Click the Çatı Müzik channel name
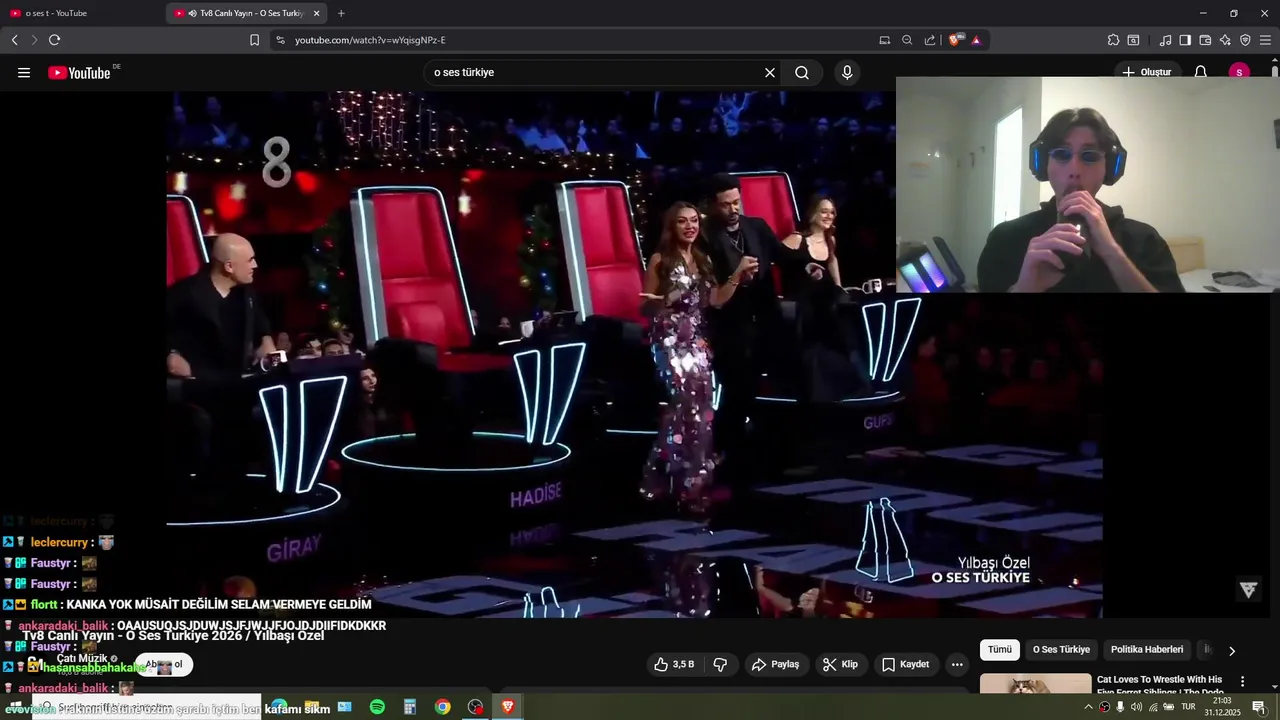This screenshot has height=720, width=1280. point(82,658)
